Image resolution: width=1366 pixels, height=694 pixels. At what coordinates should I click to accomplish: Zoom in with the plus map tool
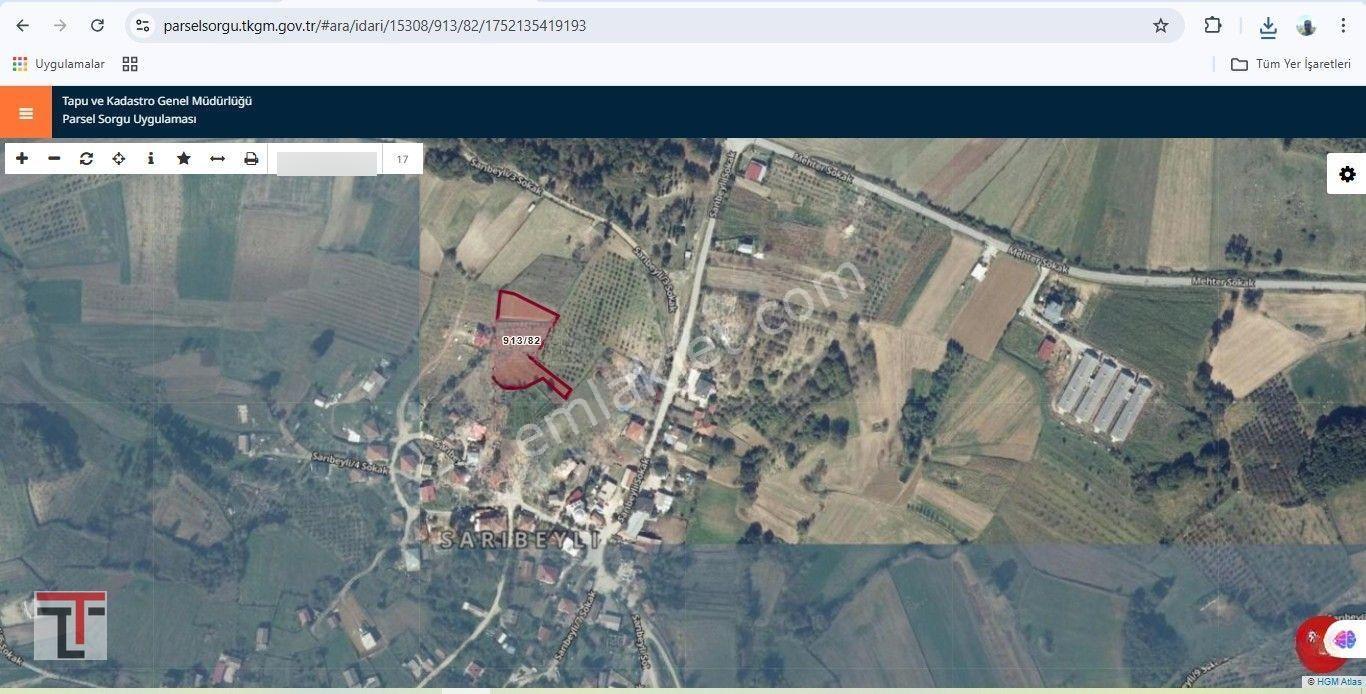click(22, 159)
